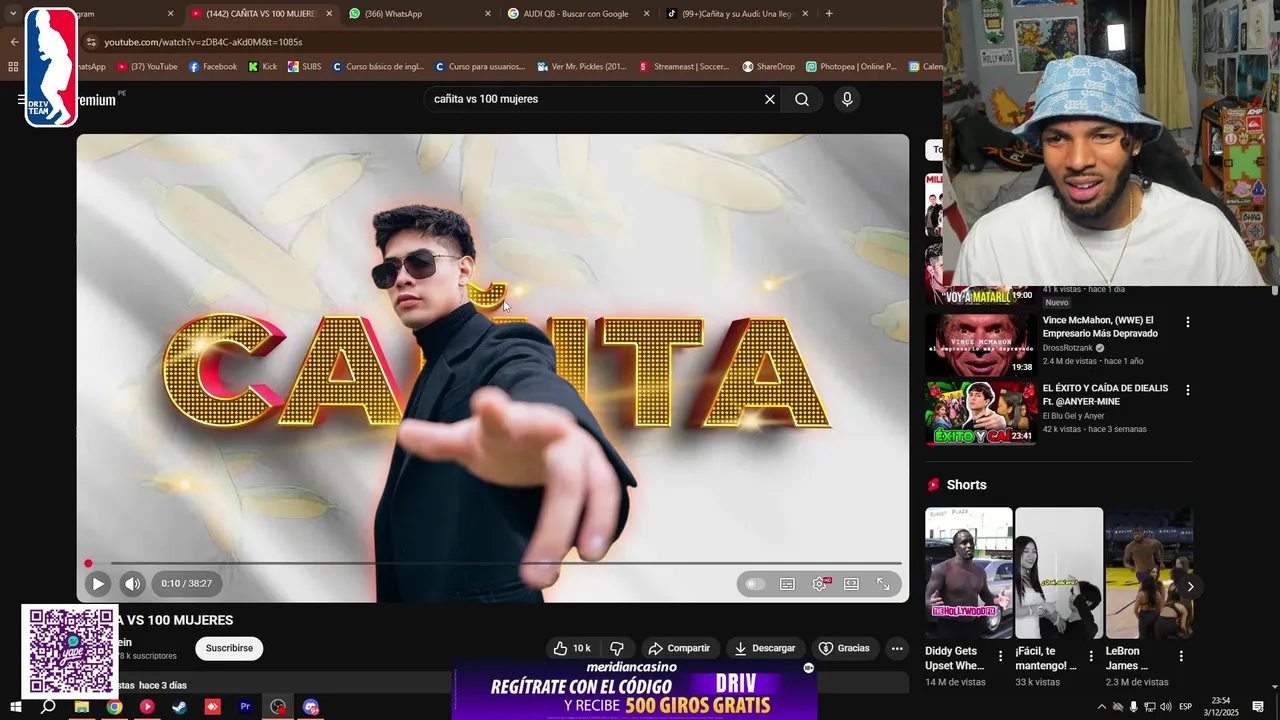Like the video with thumbs up
The height and width of the screenshot is (720, 1280).
tap(572, 648)
